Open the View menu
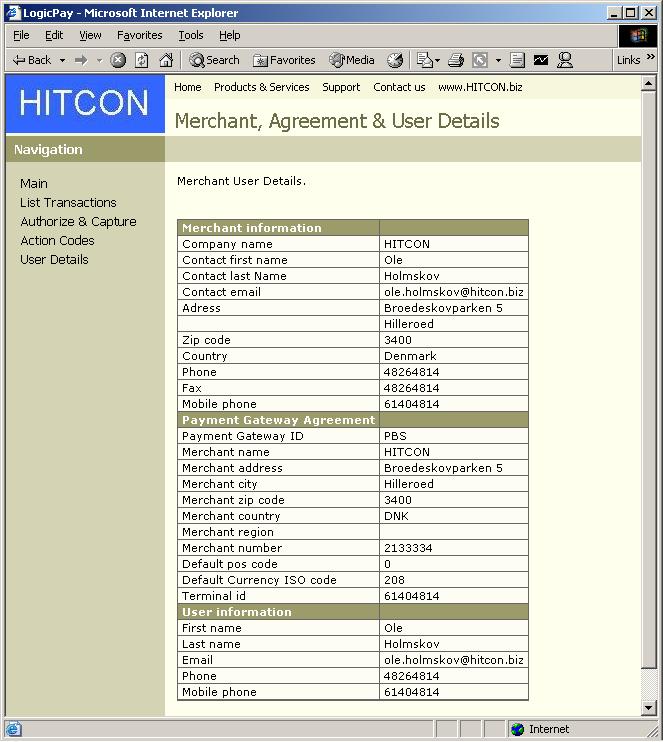The width and height of the screenshot is (663, 742). coord(90,35)
